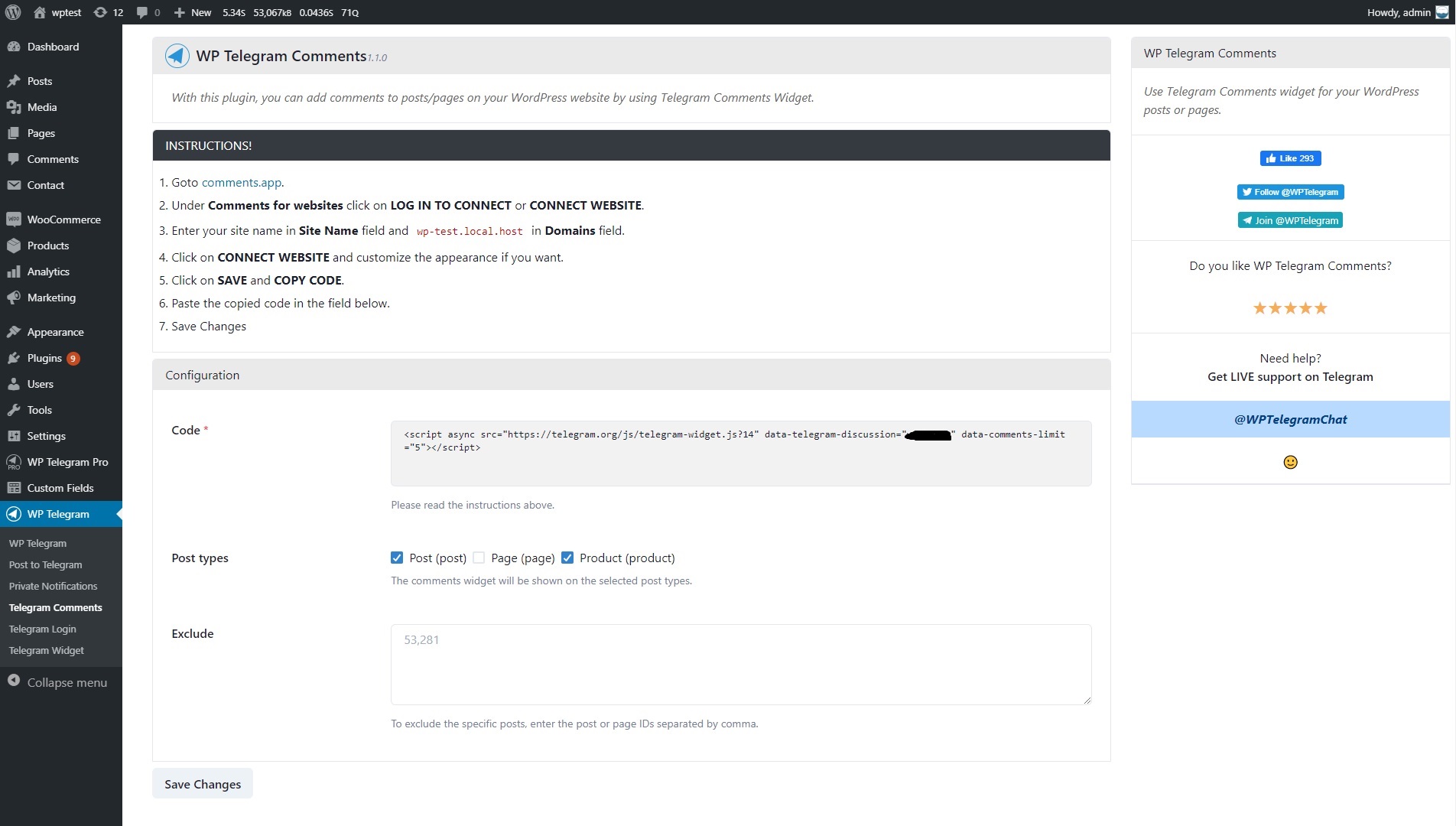Click the Custom Fields icon
1456x826 pixels.
pyautogui.click(x=14, y=488)
